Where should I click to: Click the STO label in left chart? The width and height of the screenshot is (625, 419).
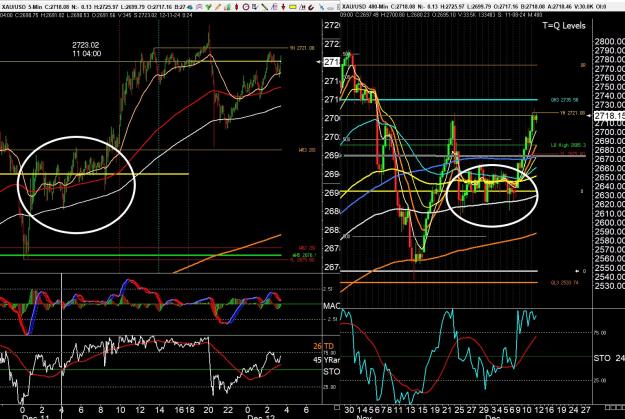[x=332, y=372]
